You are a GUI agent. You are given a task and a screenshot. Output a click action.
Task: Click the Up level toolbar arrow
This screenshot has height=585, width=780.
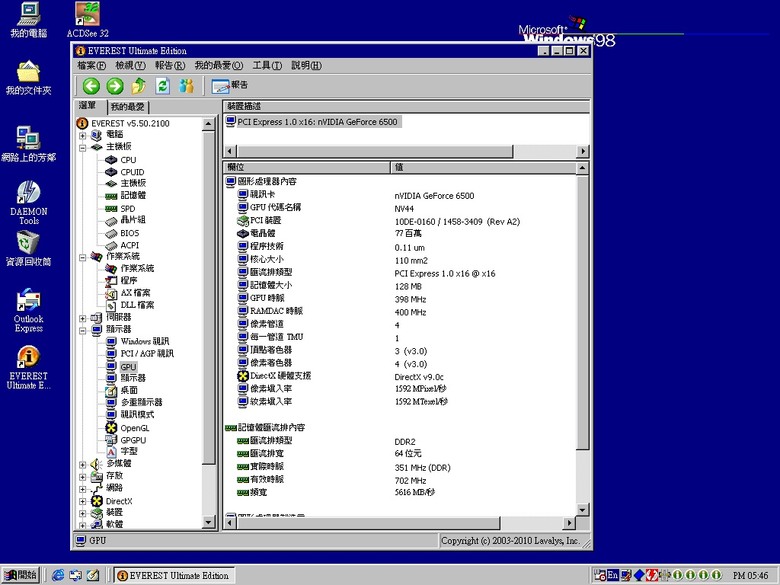pos(139,86)
